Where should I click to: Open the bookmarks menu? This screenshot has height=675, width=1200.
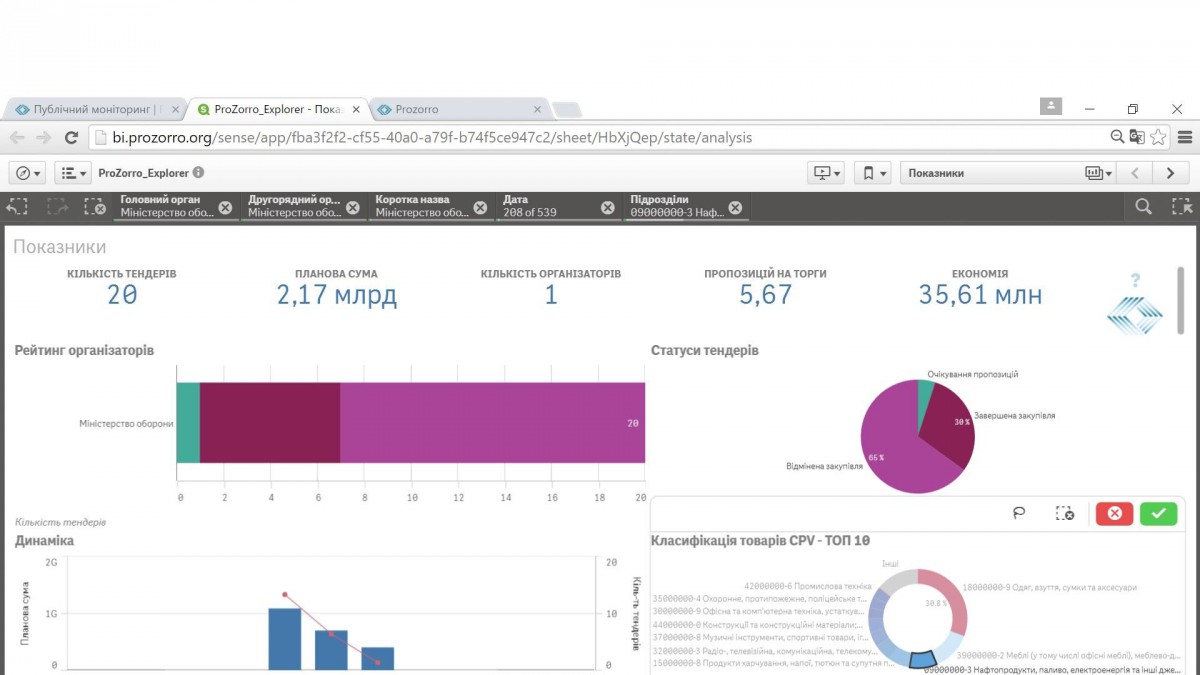pyautogui.click(x=875, y=173)
